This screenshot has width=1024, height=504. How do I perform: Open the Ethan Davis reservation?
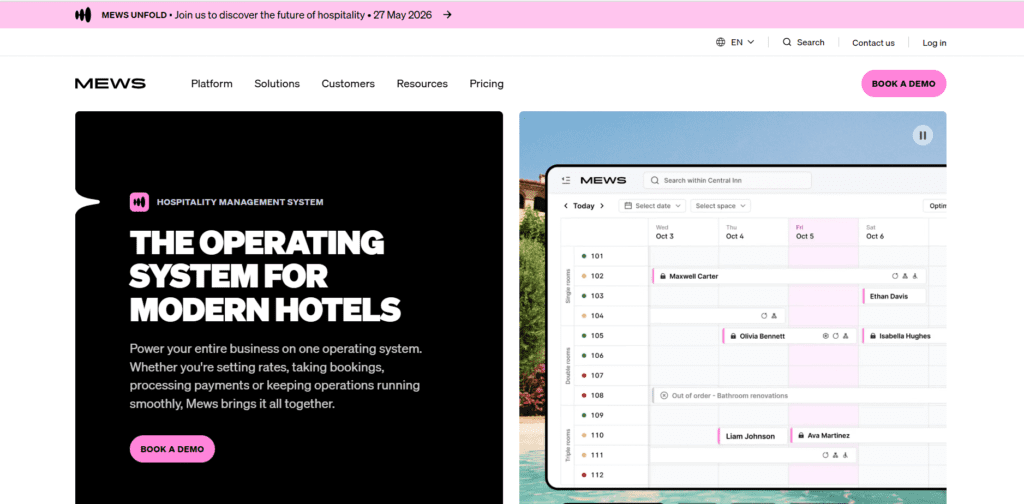point(894,296)
